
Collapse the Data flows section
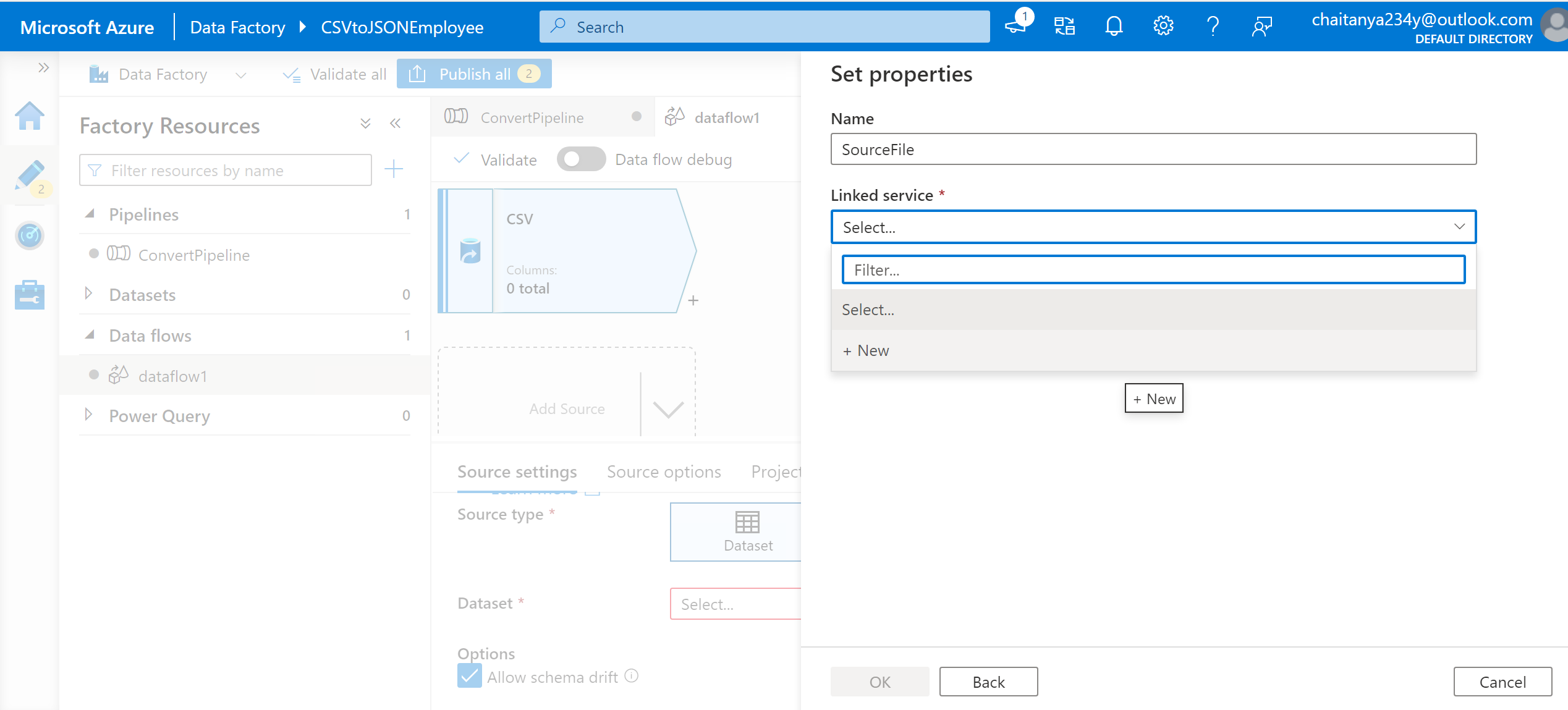pyautogui.click(x=90, y=334)
